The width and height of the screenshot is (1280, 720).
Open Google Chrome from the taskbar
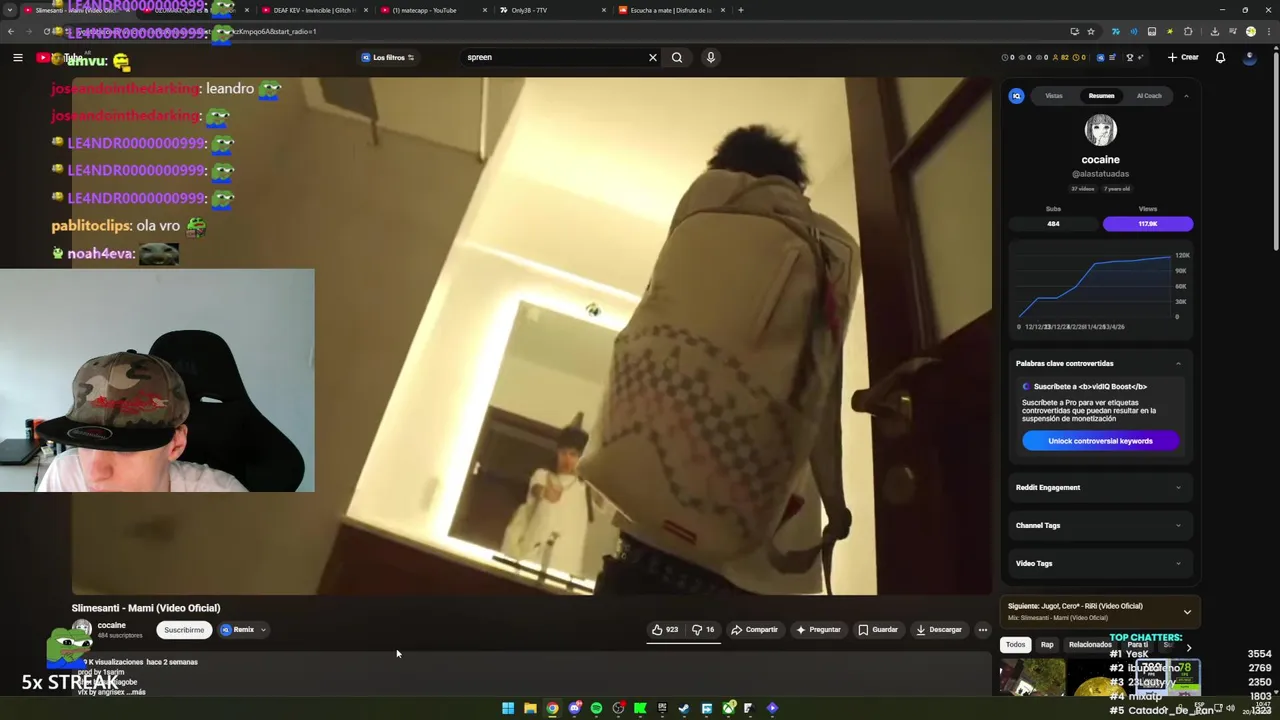click(552, 708)
